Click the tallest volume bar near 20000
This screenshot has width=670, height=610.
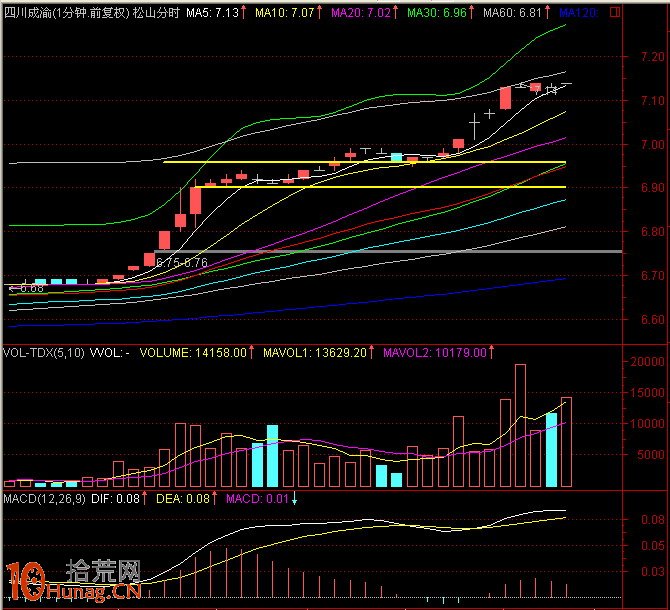520,425
